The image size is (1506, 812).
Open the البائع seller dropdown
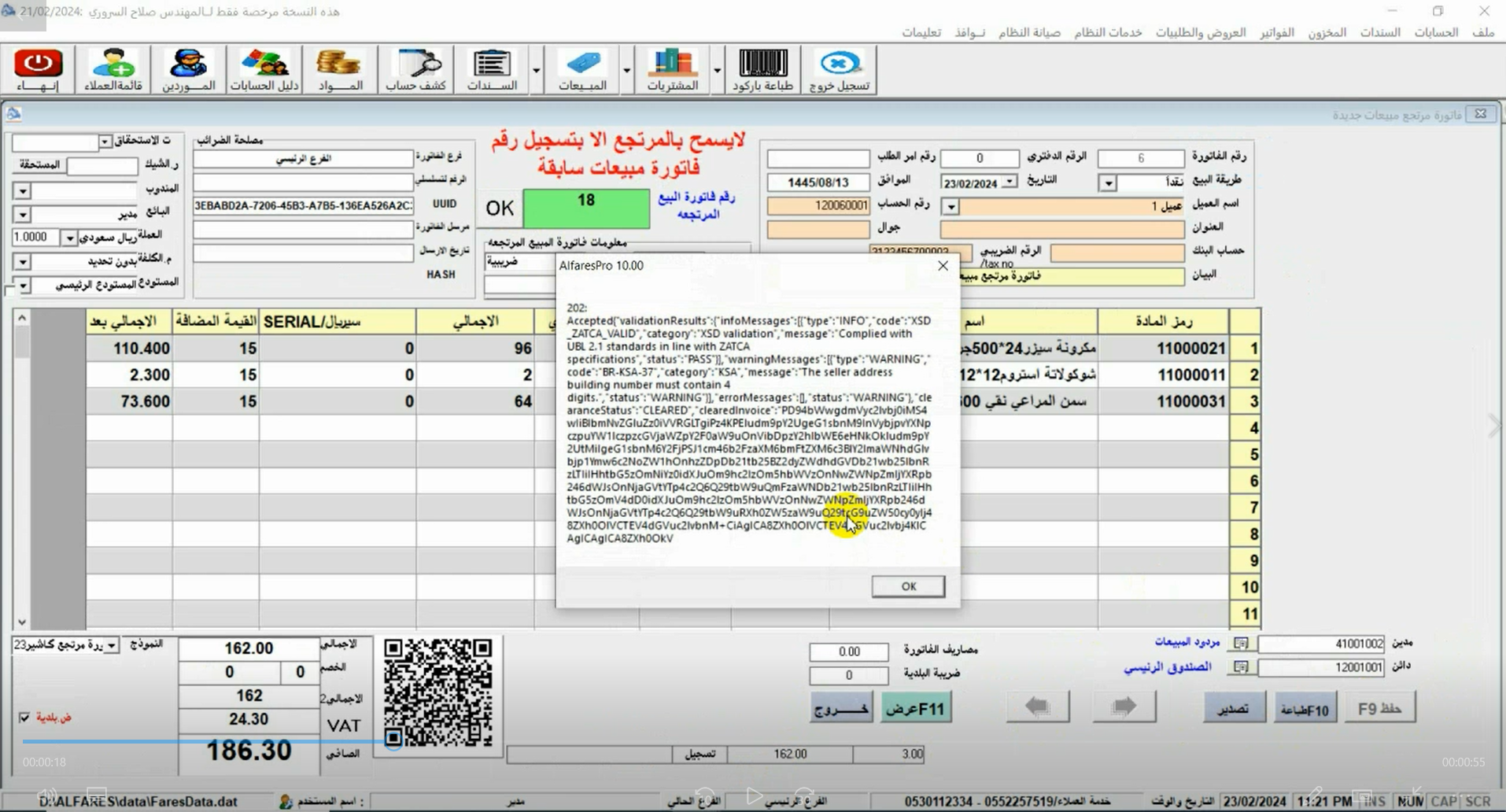tap(23, 214)
